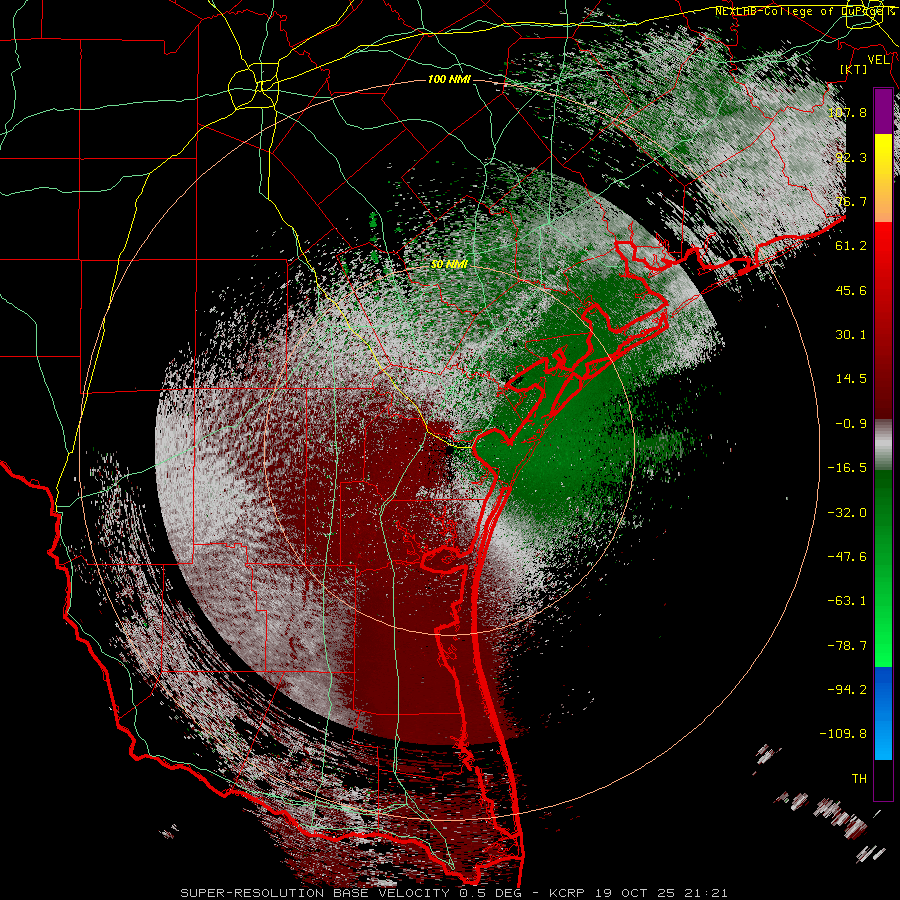
Task: Click the [KT] units label
Action: 854,69
